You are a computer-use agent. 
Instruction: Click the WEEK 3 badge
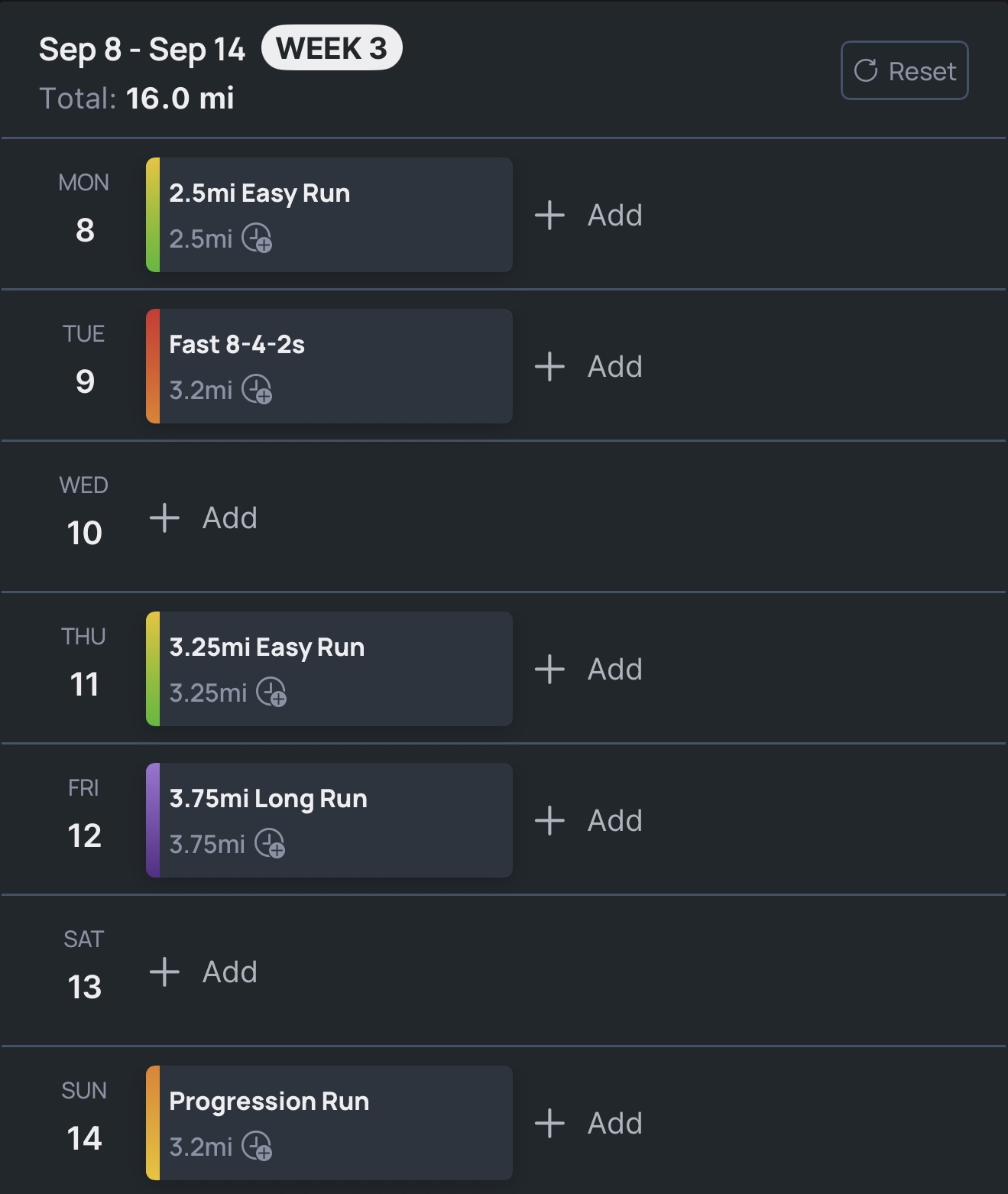click(332, 49)
